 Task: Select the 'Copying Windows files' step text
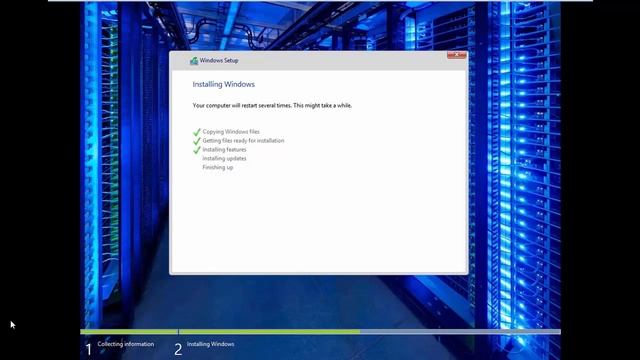(231, 132)
